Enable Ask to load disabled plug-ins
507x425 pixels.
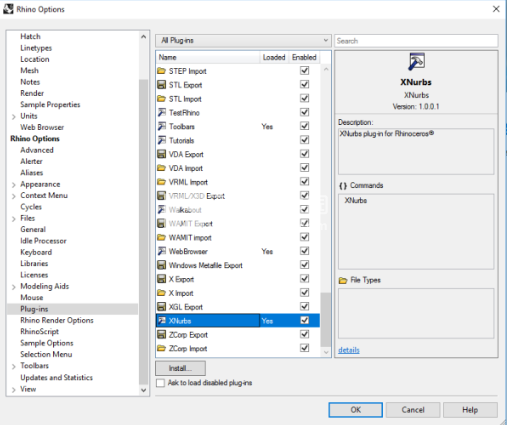160,383
